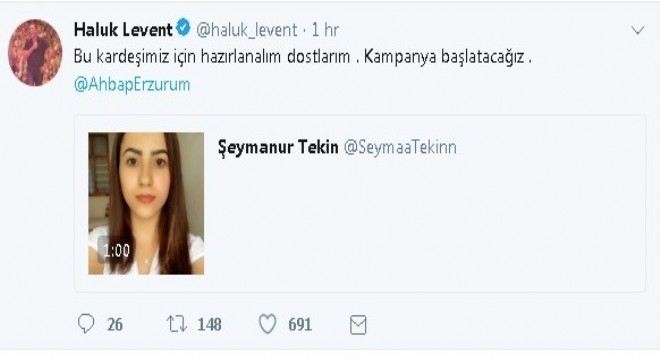This screenshot has height=360, width=660.
Task: Open the @AhbapErzurum mention link
Action: point(132,84)
